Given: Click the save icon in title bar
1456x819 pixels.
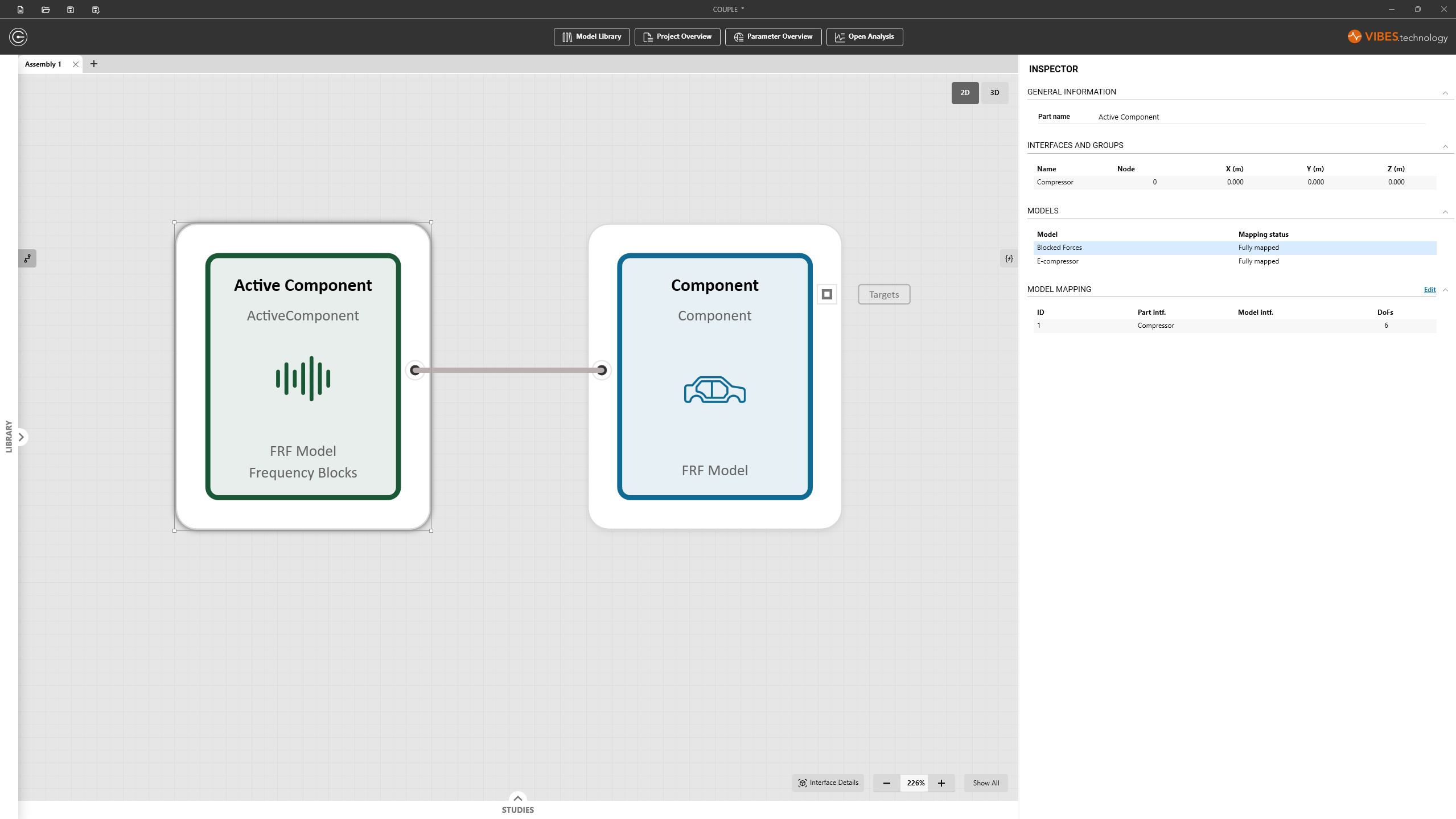Looking at the screenshot, I should coord(71,10).
